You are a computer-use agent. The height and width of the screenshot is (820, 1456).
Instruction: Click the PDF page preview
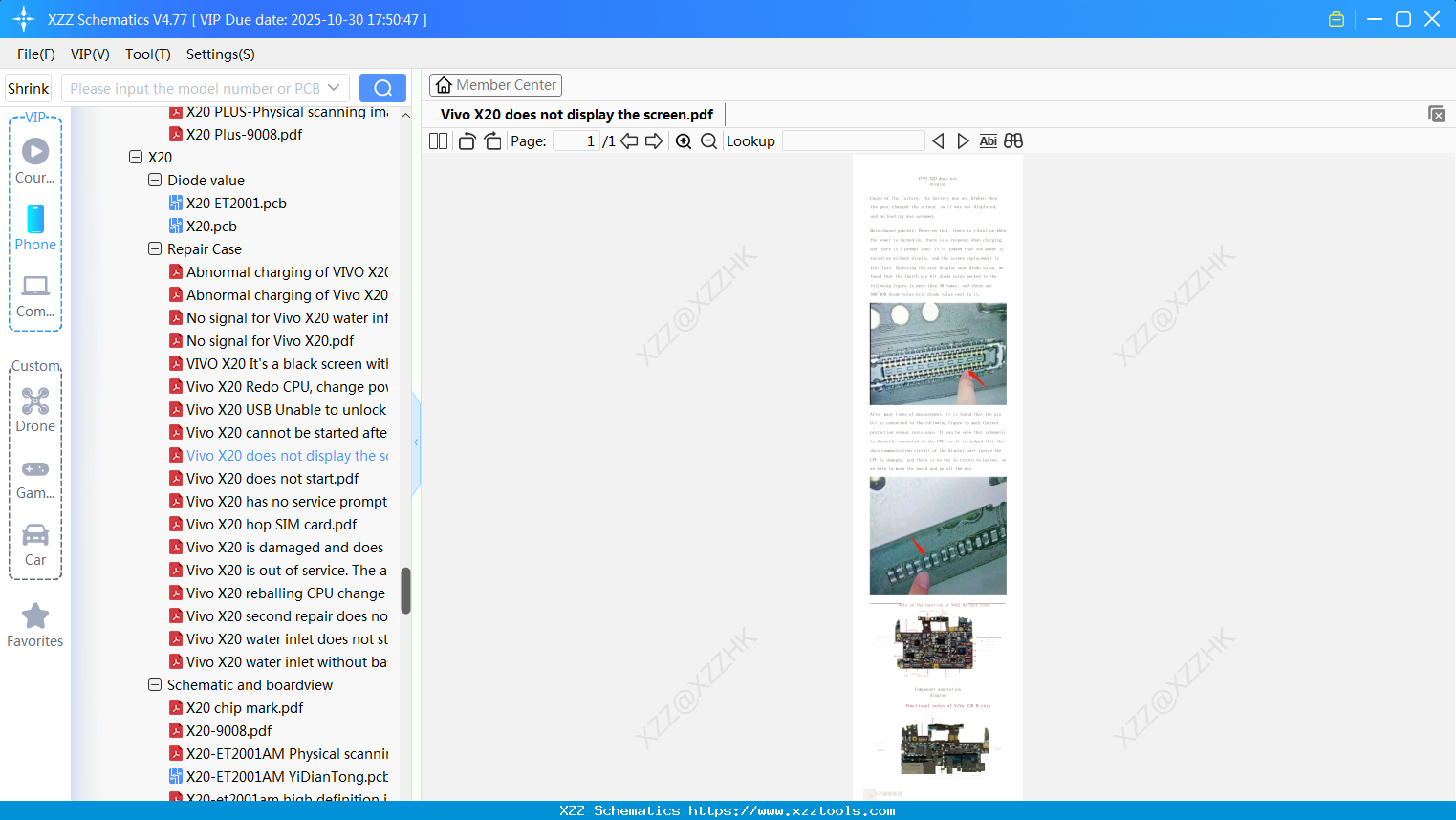938,478
